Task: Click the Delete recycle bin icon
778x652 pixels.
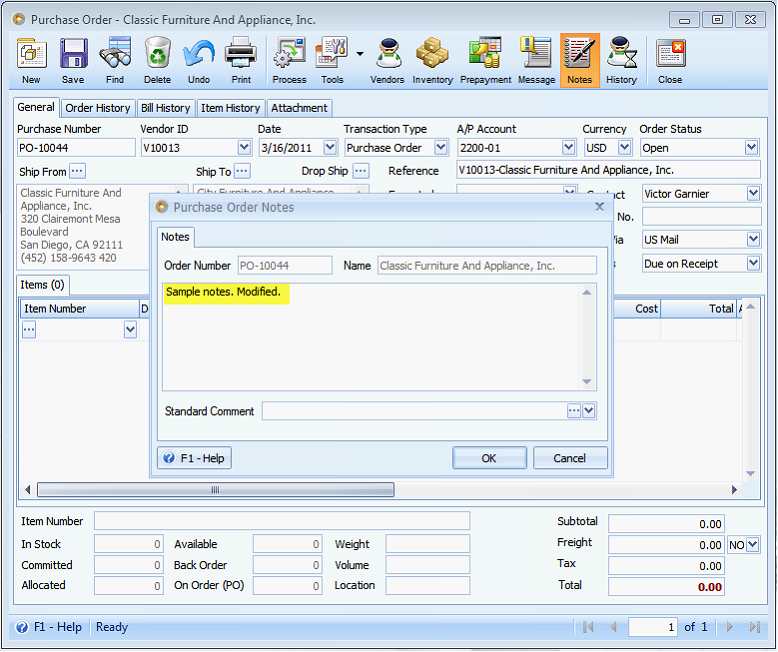Action: click(157, 61)
